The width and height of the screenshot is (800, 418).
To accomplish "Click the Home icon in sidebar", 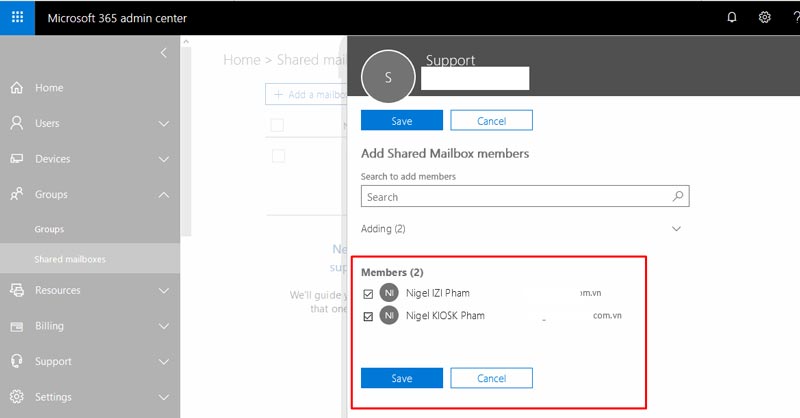I will tap(17, 88).
